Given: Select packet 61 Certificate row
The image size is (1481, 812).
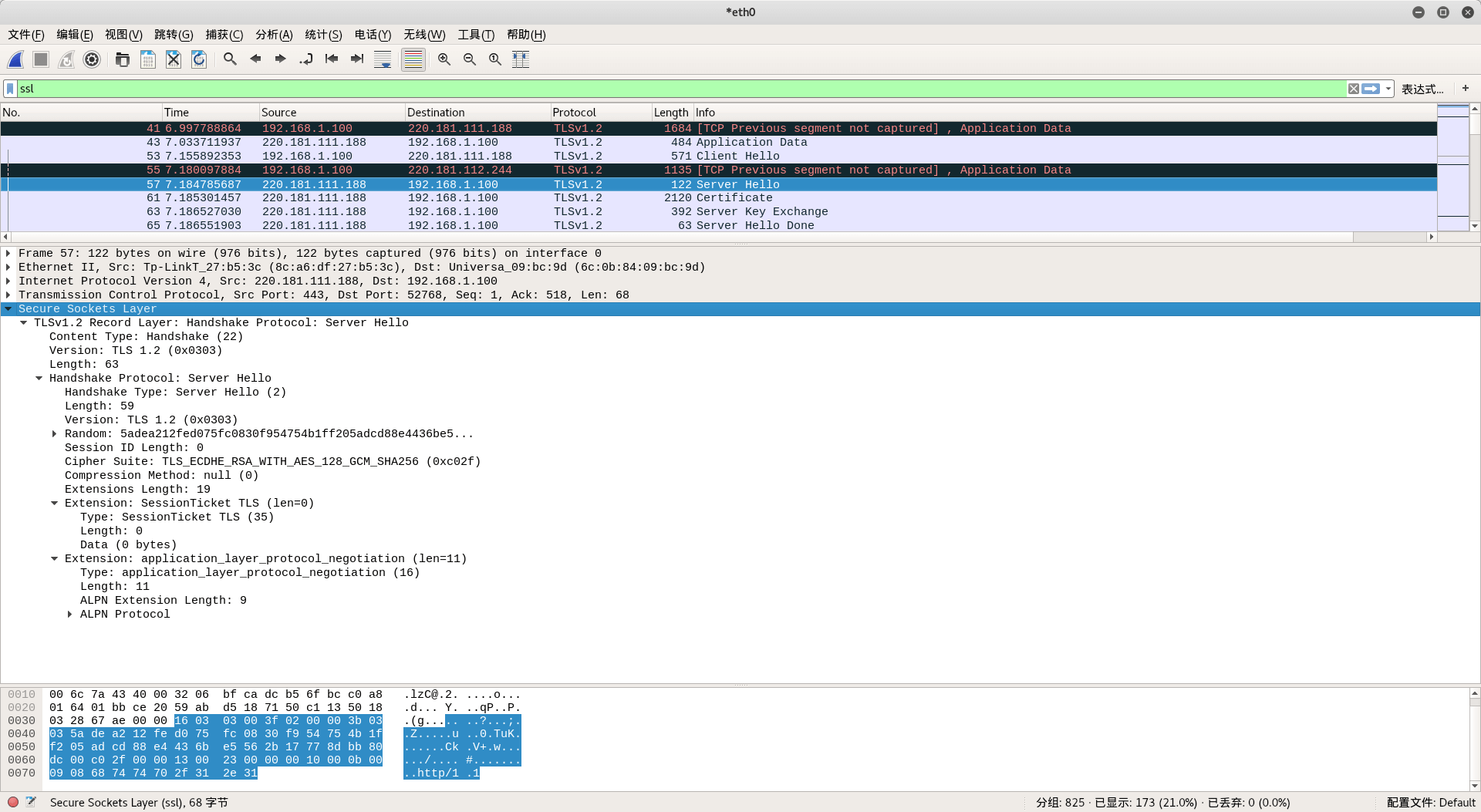Looking at the screenshot, I should (x=718, y=197).
